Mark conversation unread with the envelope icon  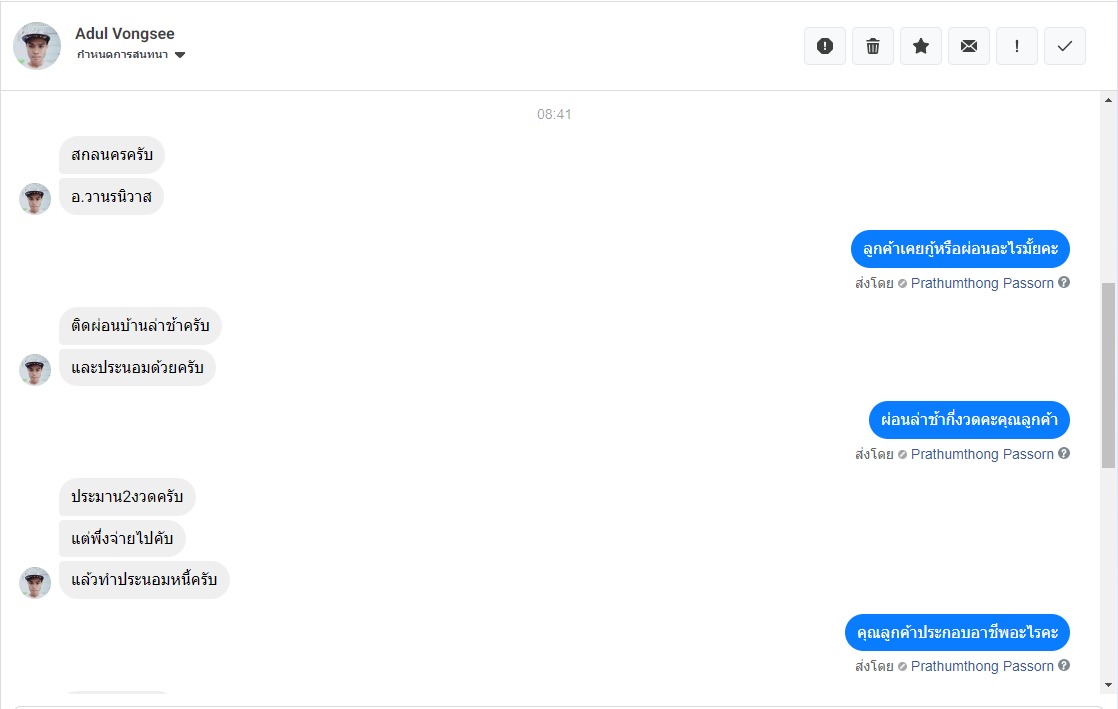(969, 46)
